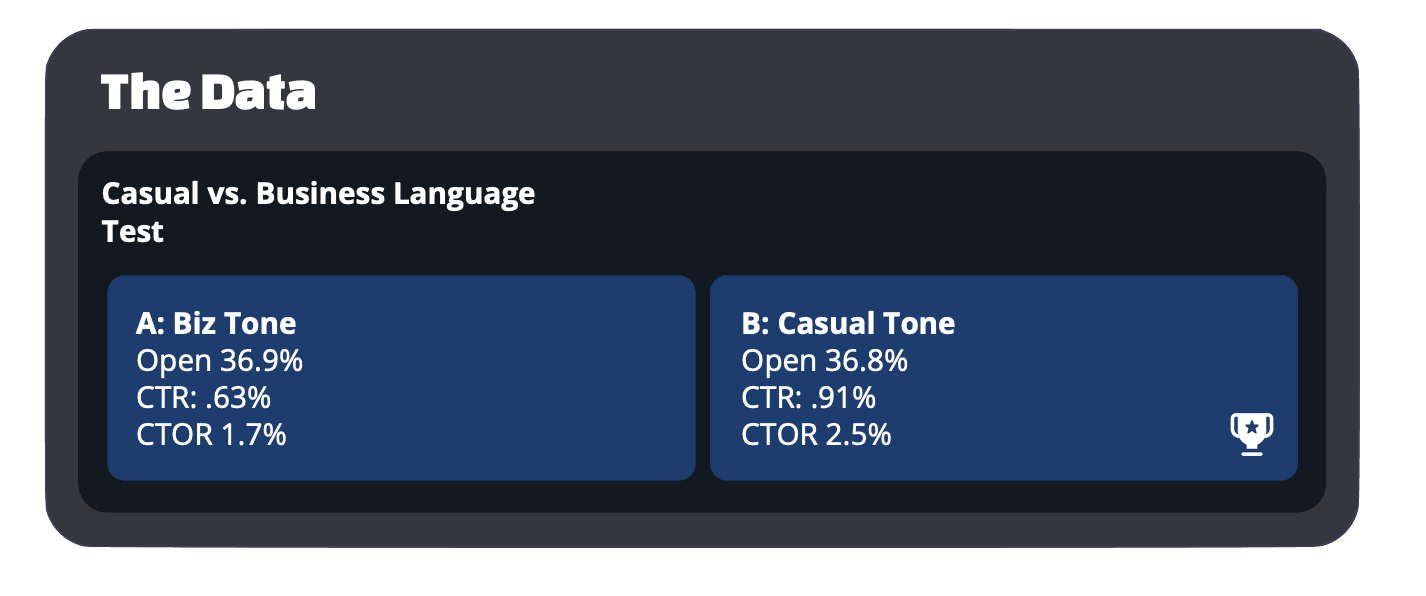Click the star inside the trophy
1426x596 pixels.
(x=1251, y=427)
